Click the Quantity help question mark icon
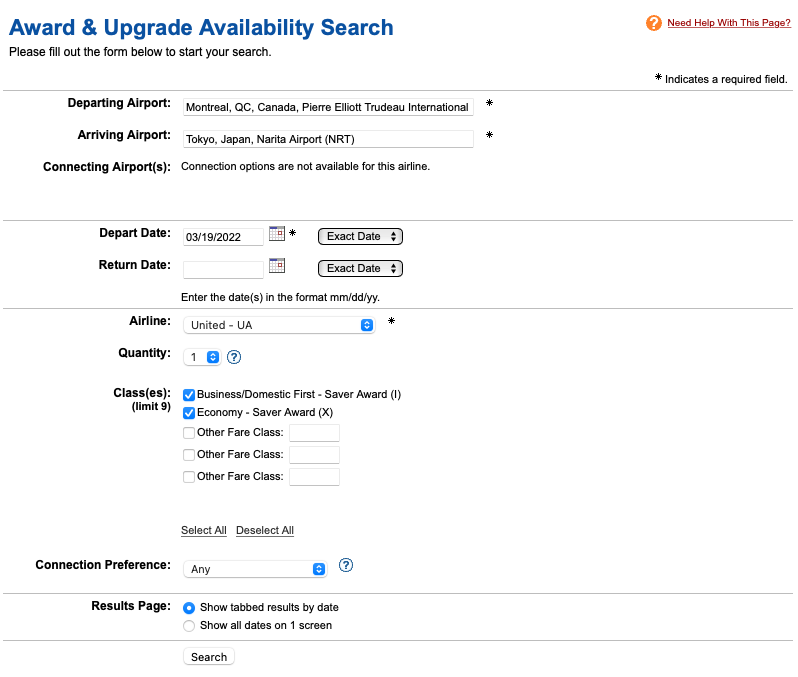 234,357
